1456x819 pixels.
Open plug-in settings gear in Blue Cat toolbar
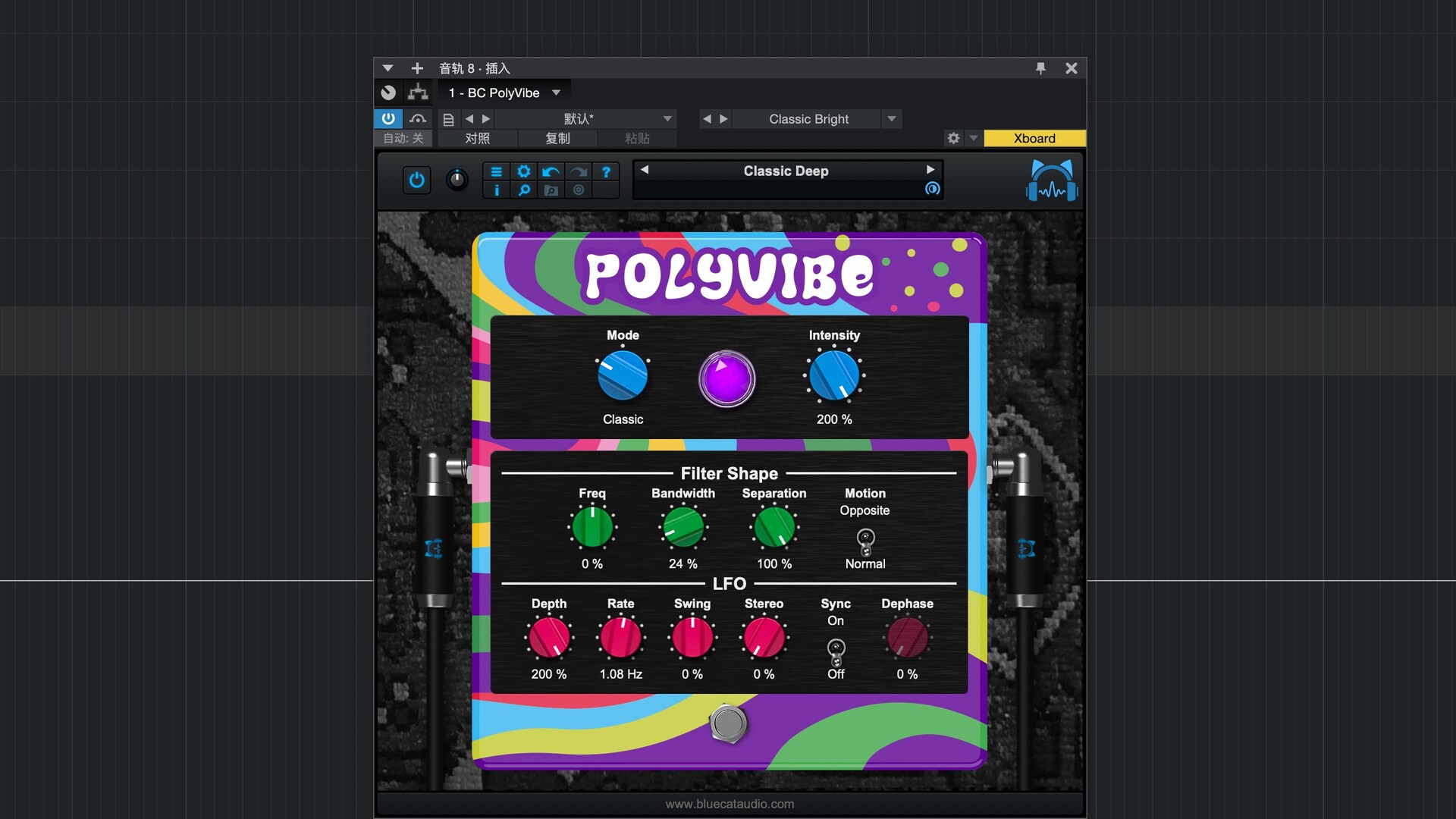click(x=523, y=171)
